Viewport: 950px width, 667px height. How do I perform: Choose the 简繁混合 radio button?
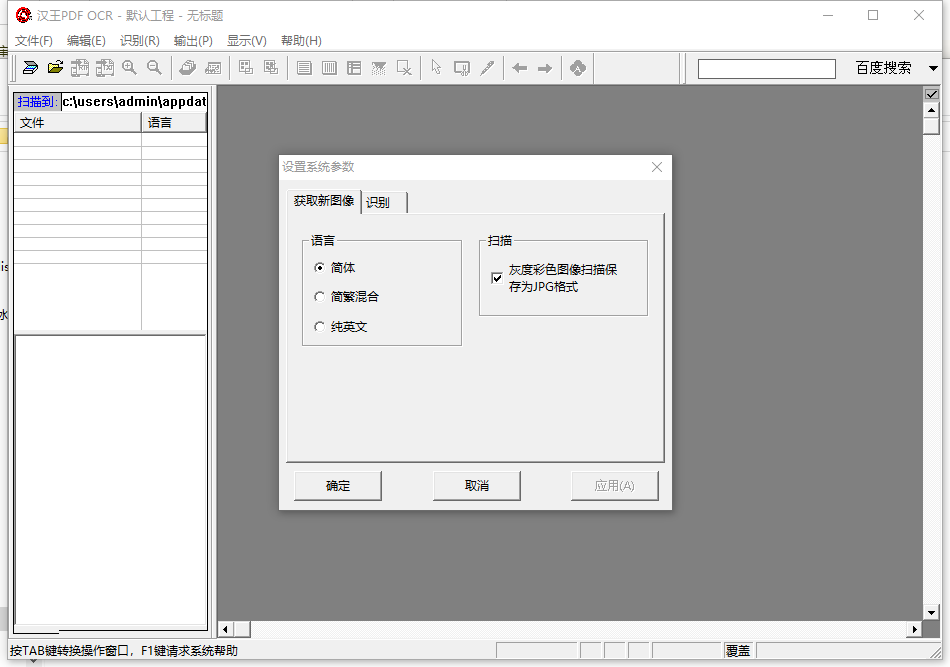pyautogui.click(x=320, y=297)
